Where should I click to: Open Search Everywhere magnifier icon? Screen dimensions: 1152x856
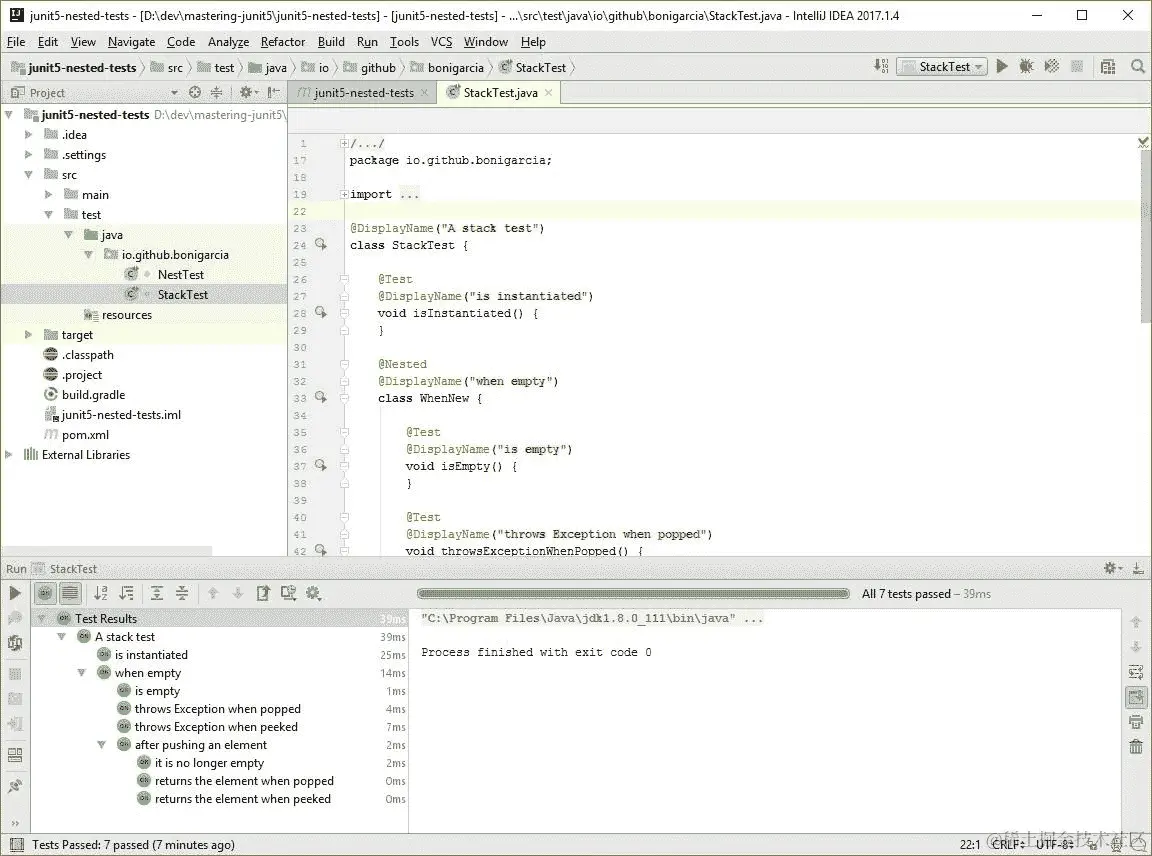[1137, 67]
